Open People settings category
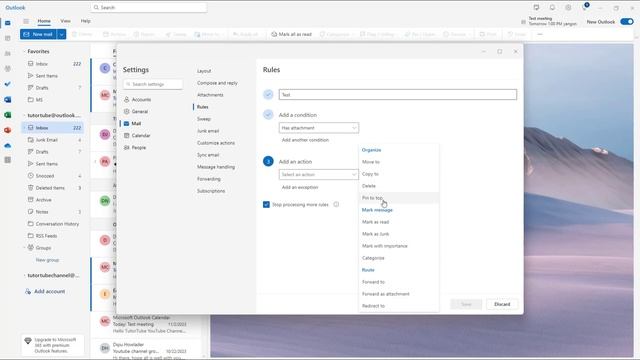640x360 pixels. click(x=135, y=148)
